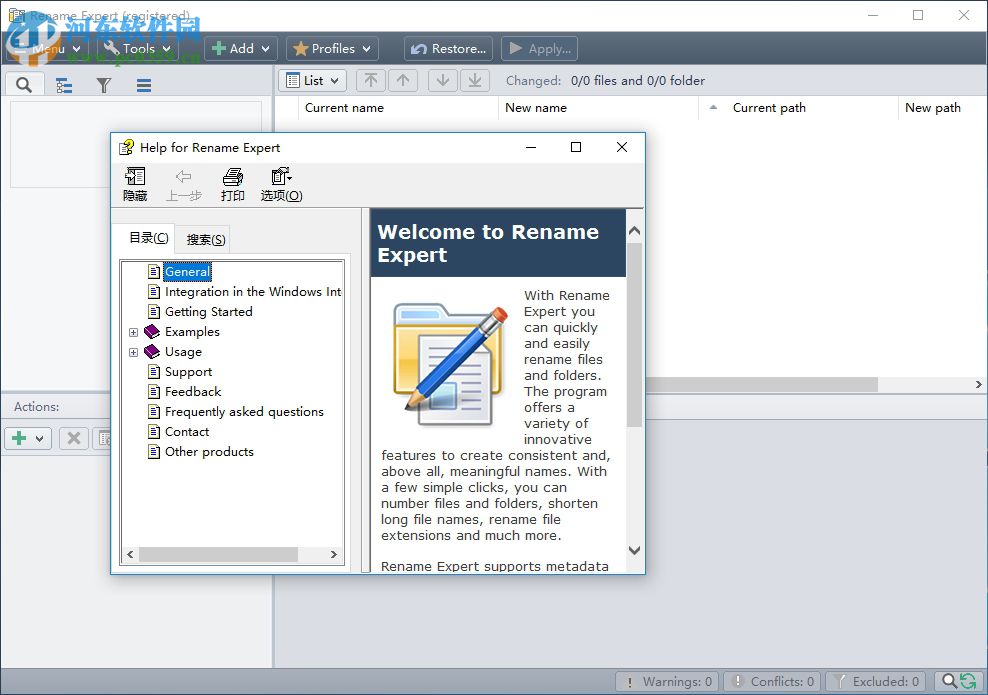Click the Restore button
This screenshot has width=988, height=695.
pos(448,48)
